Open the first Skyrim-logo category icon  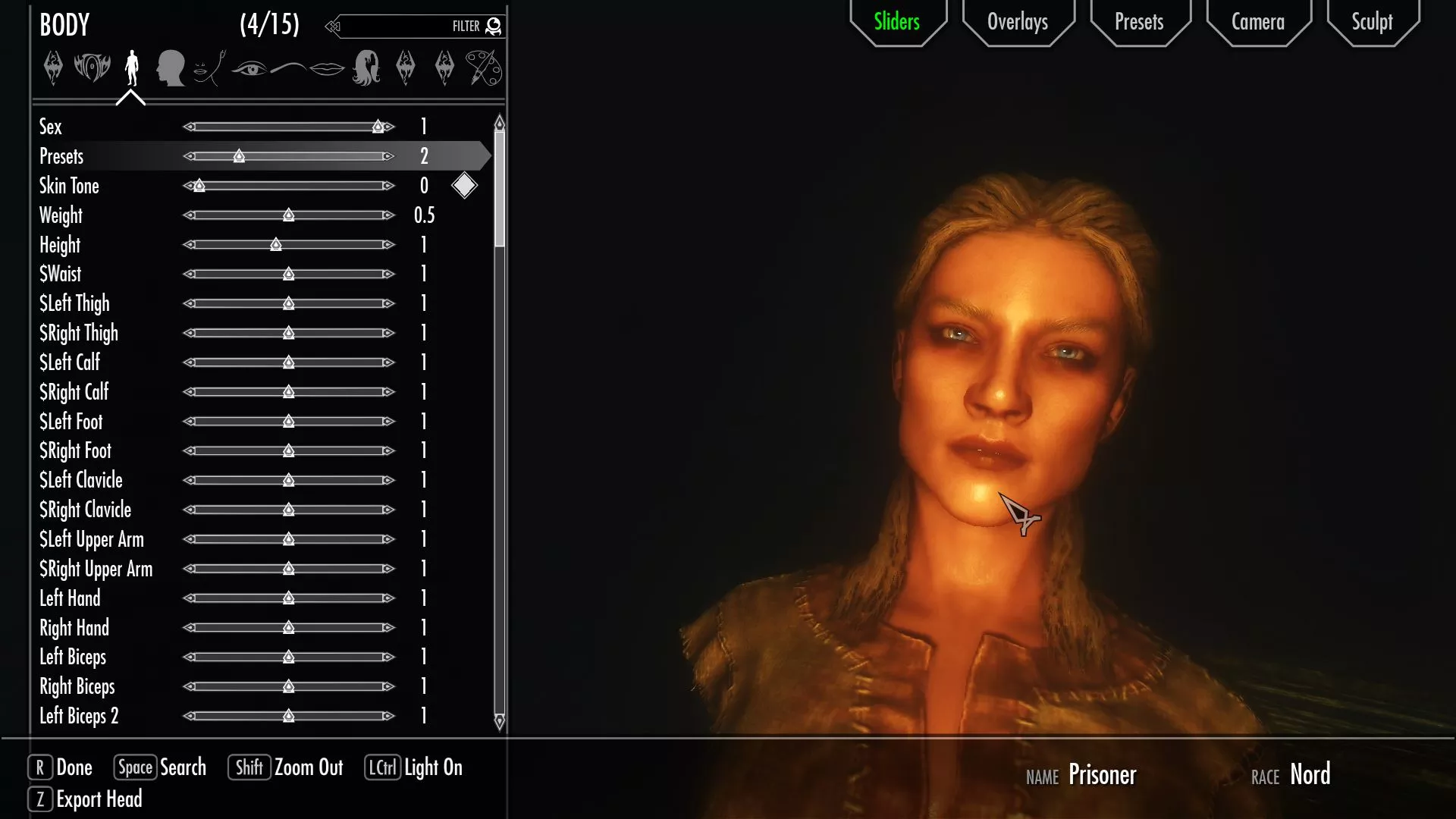[53, 68]
